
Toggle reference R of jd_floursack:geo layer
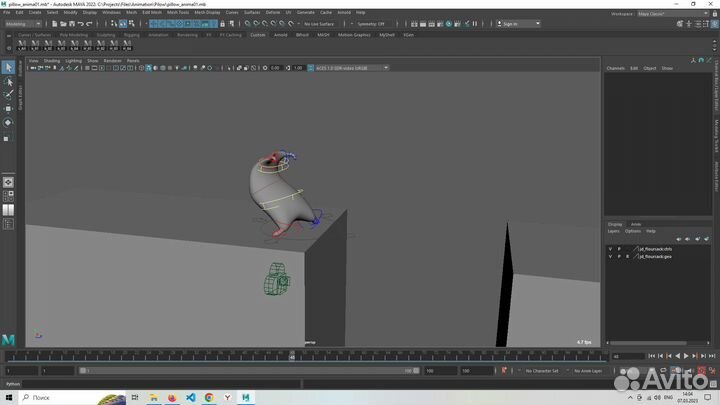coord(627,257)
